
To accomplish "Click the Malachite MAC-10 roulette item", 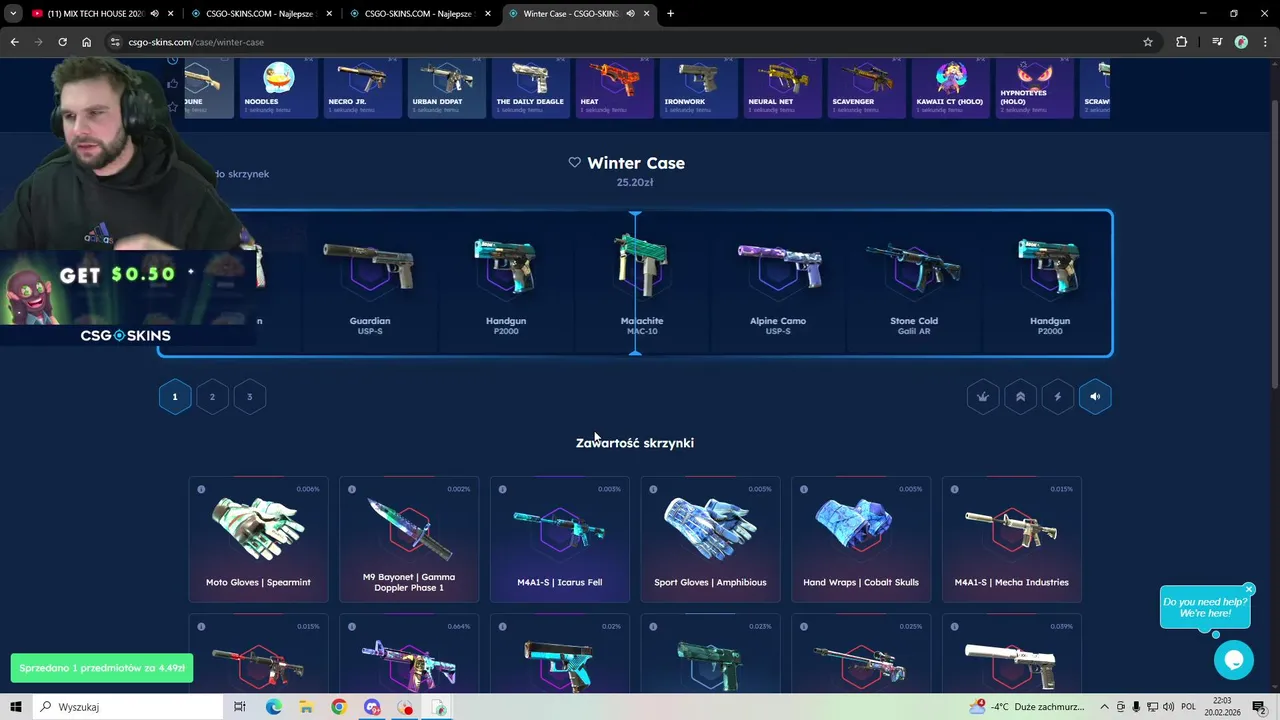I will coord(642,283).
